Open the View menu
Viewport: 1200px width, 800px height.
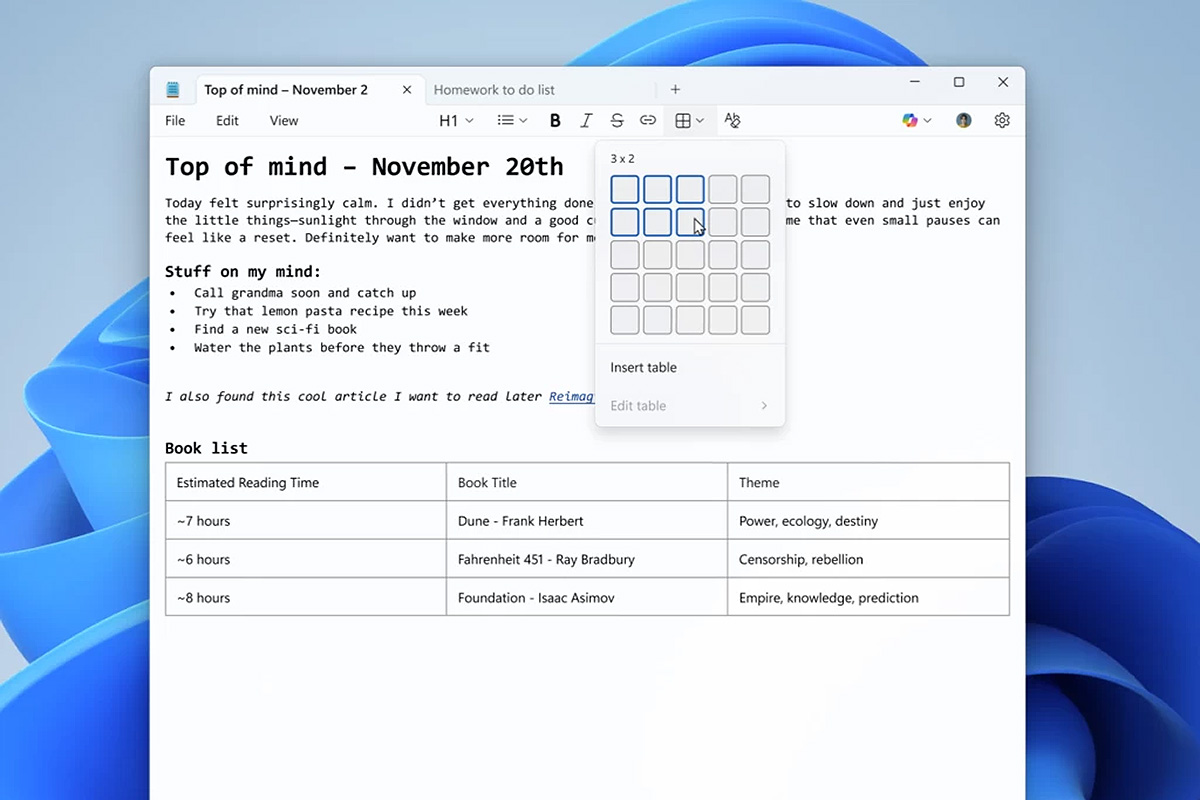pyautogui.click(x=284, y=121)
